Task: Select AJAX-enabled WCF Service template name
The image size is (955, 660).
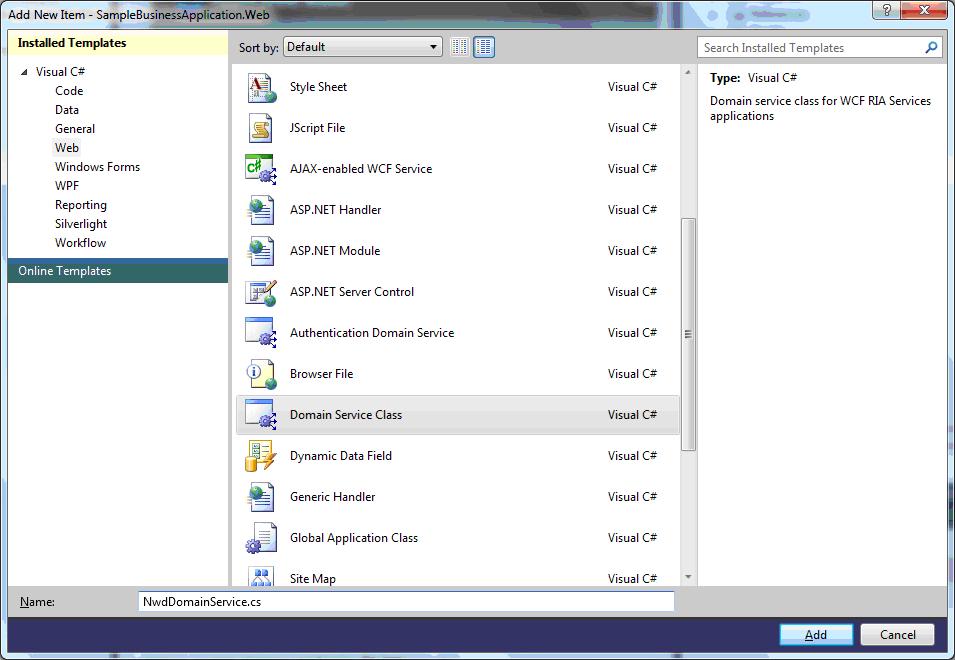Action: 361,169
